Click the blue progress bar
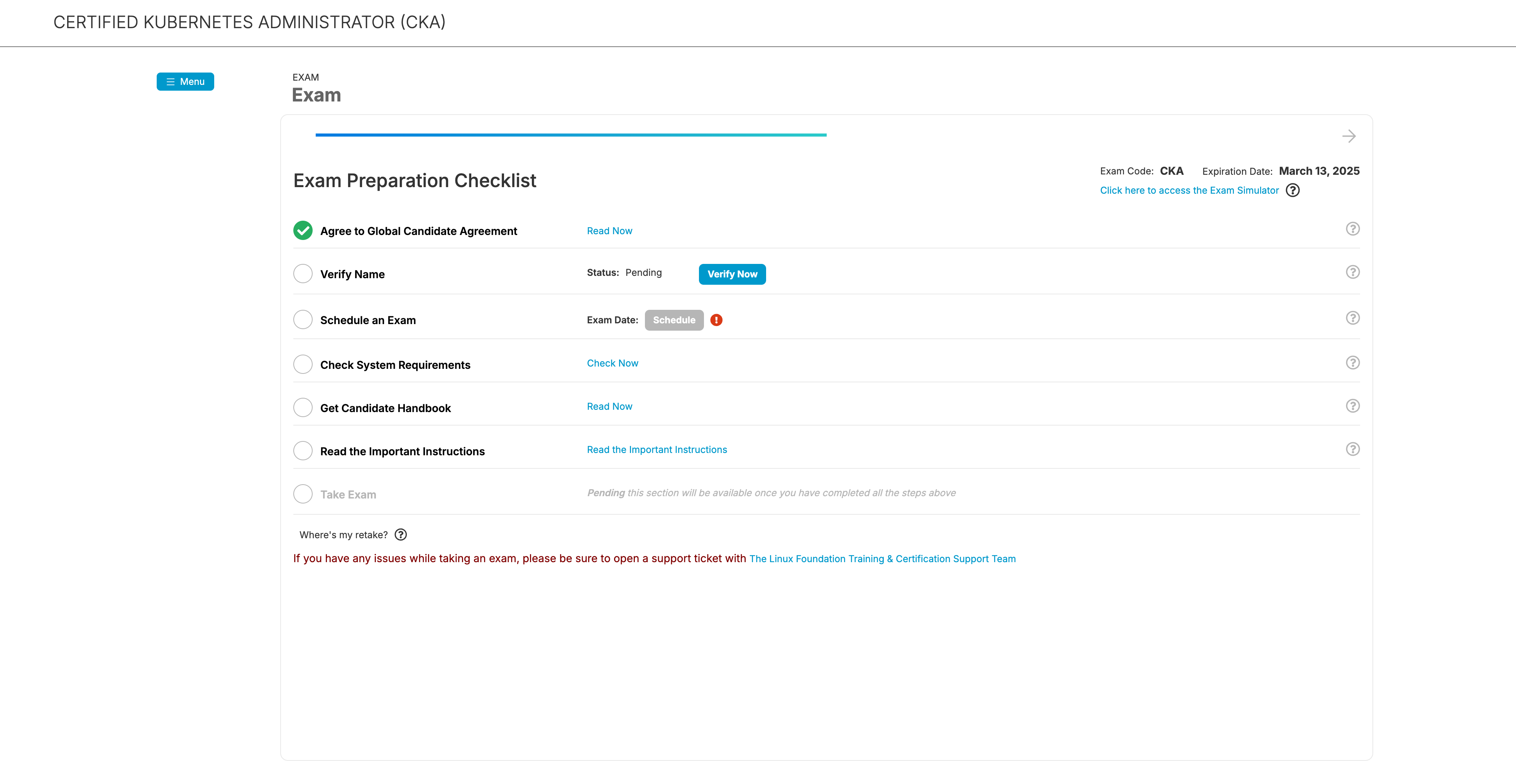1516x784 pixels. pos(571,135)
